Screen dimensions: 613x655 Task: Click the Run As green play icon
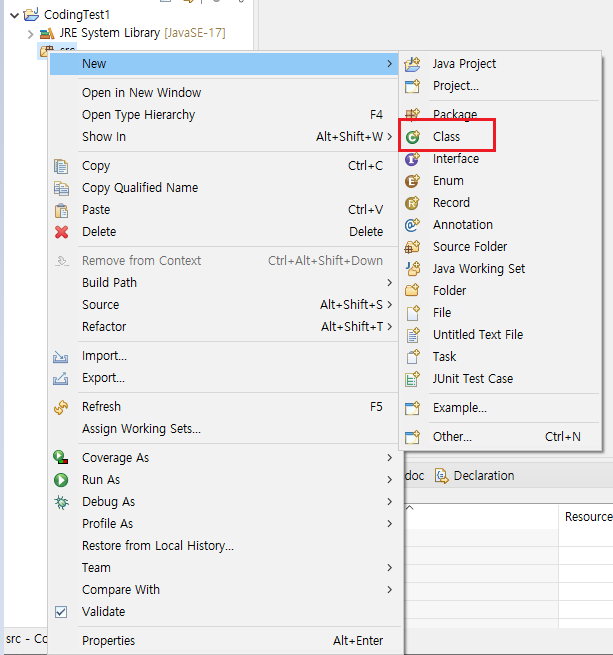[x=61, y=480]
